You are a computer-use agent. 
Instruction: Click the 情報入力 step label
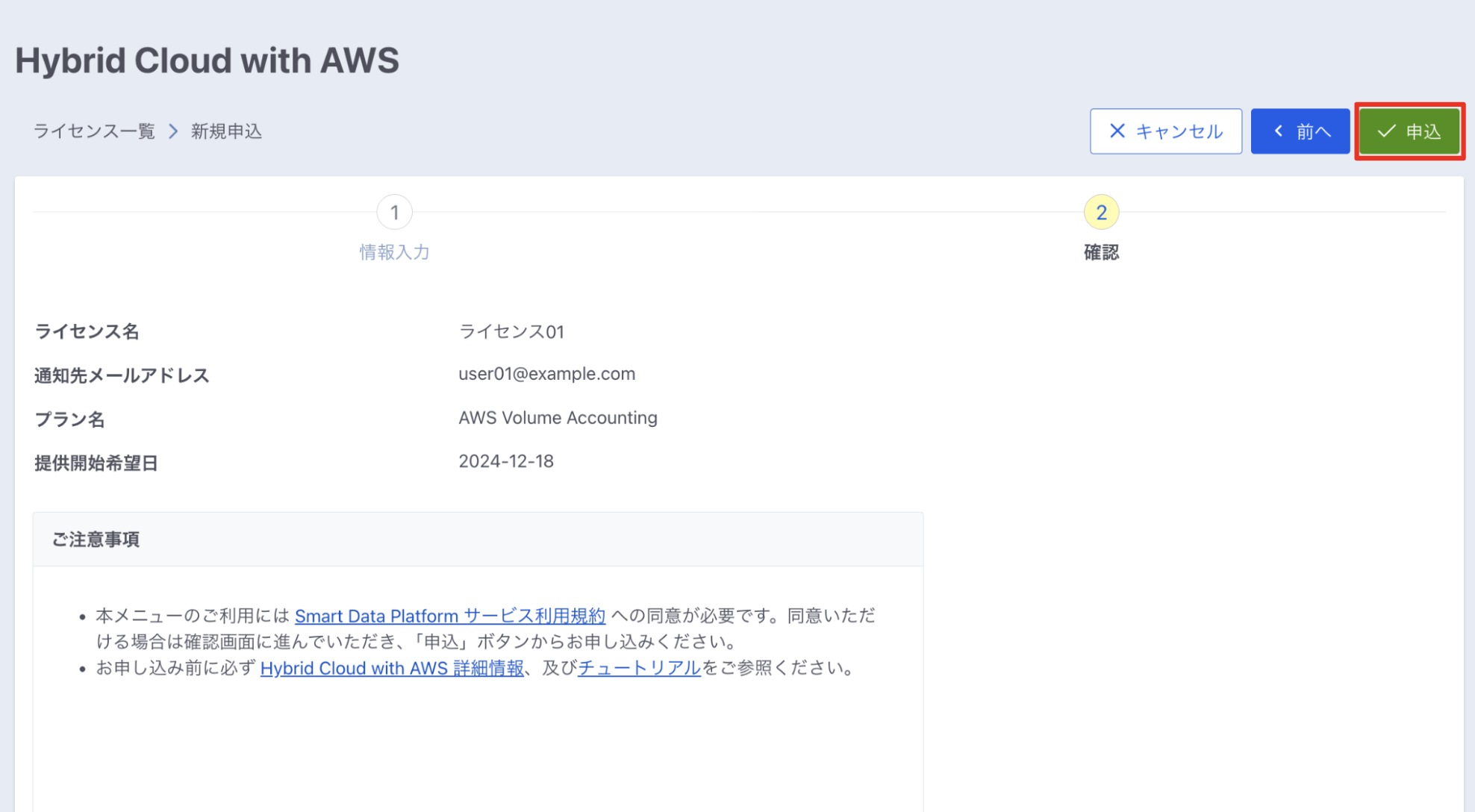(394, 252)
